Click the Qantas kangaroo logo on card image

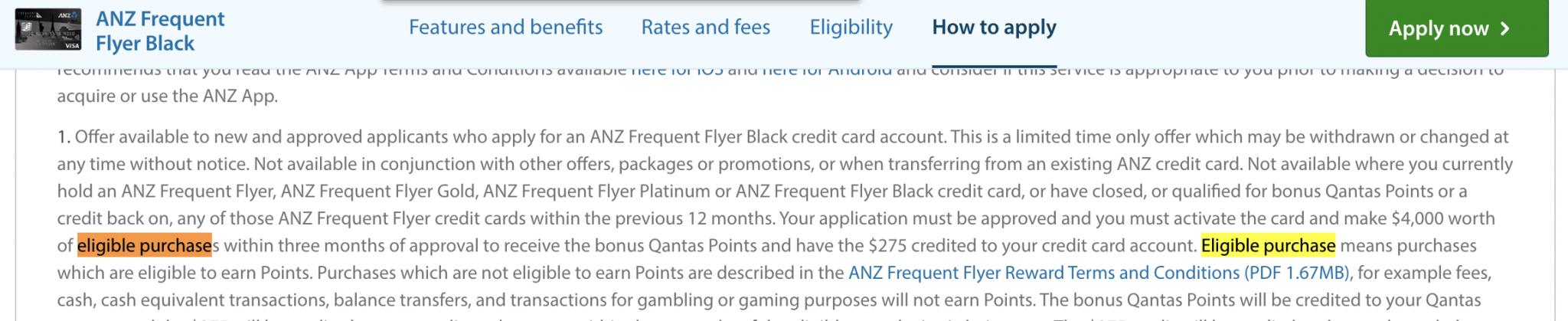[39, 15]
